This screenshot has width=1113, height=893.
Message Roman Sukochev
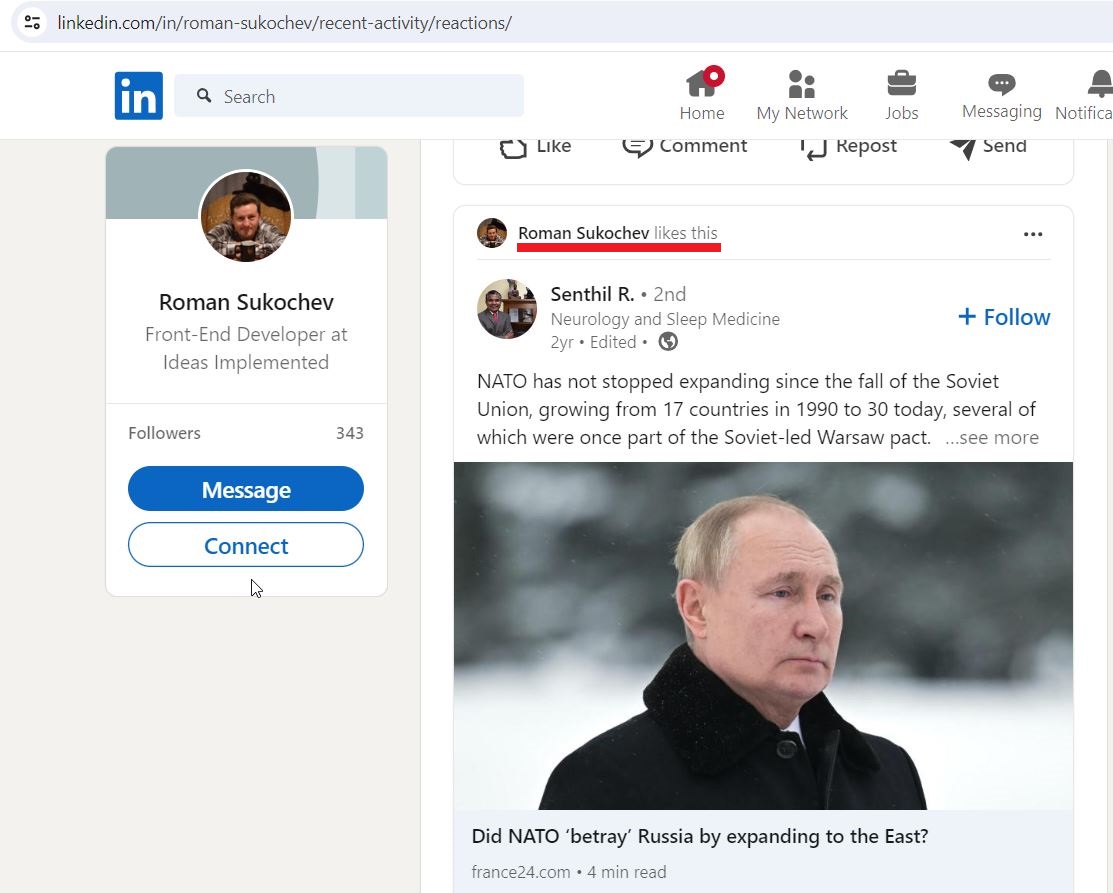tap(246, 488)
